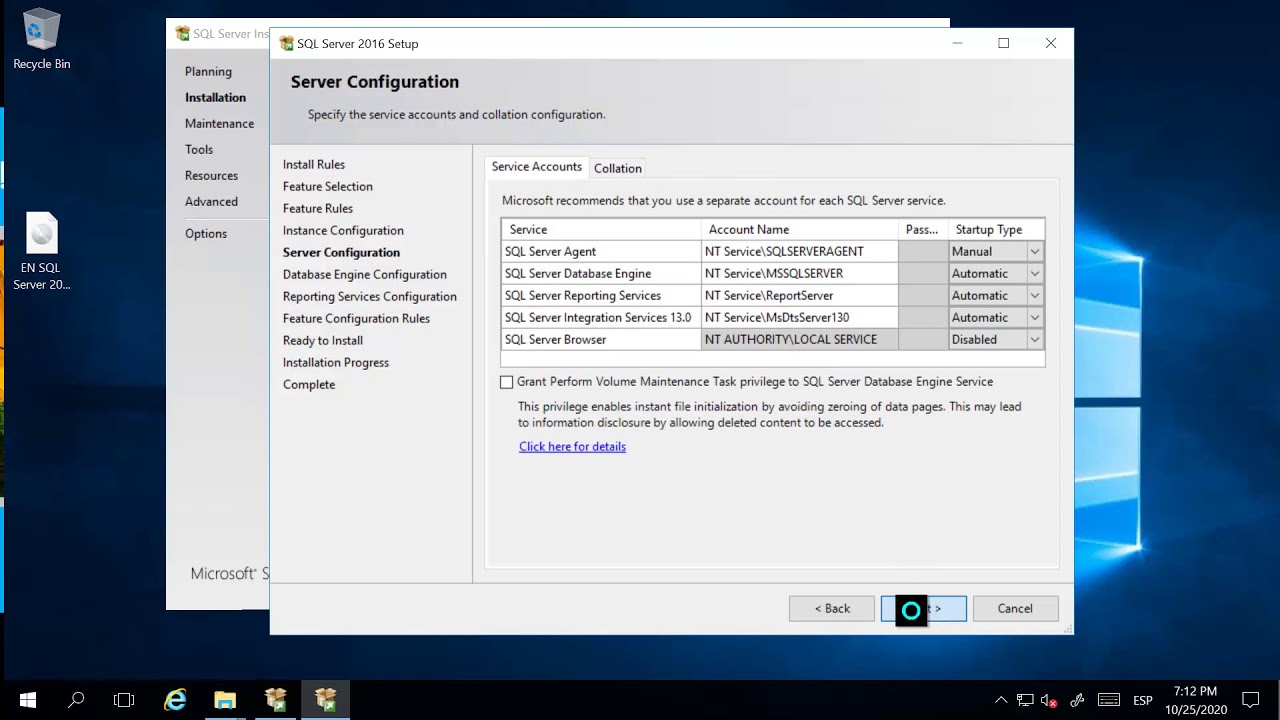Image resolution: width=1280 pixels, height=720 pixels.
Task: Switch to the active SQL Server 2016 Setup taskbar icon
Action: click(326, 700)
